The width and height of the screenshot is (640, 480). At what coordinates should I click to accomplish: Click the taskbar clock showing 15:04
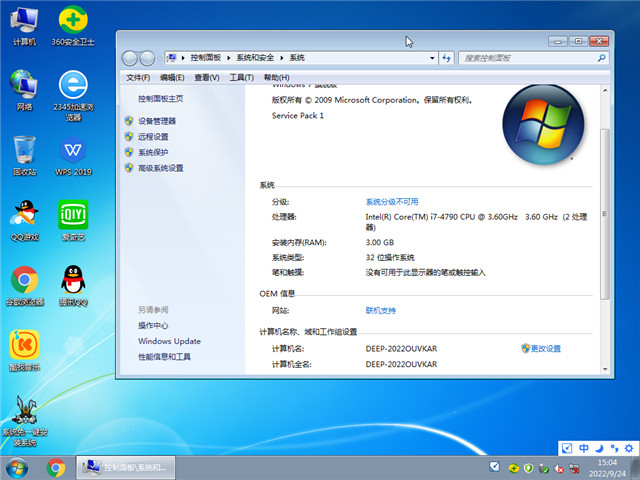[607, 468]
